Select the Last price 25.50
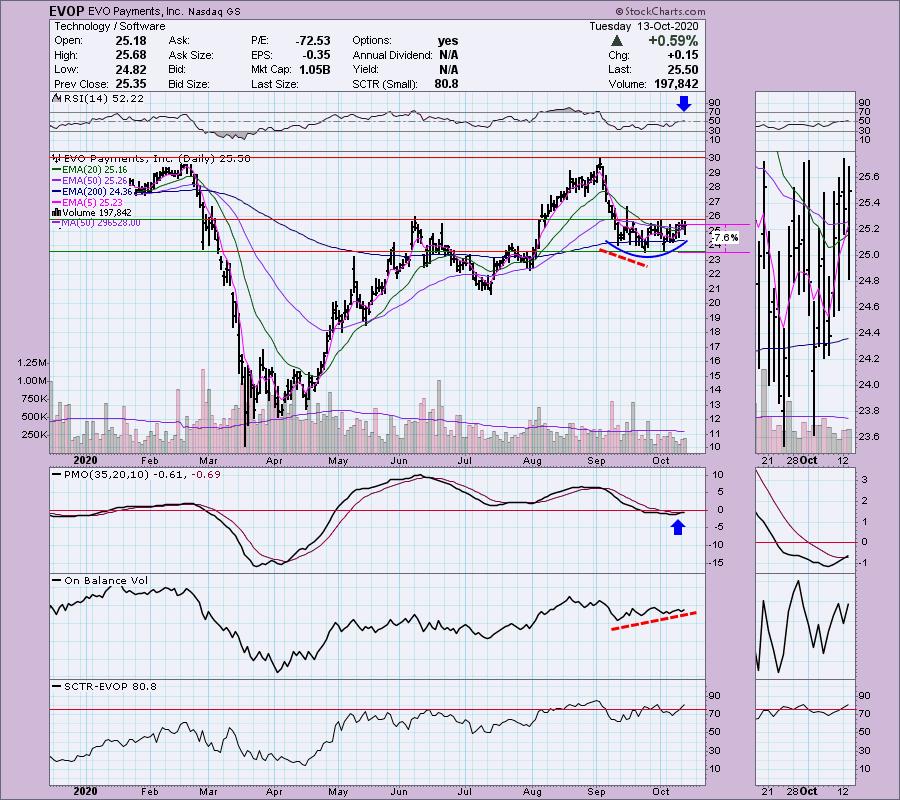Image resolution: width=900 pixels, height=800 pixels. pos(682,69)
